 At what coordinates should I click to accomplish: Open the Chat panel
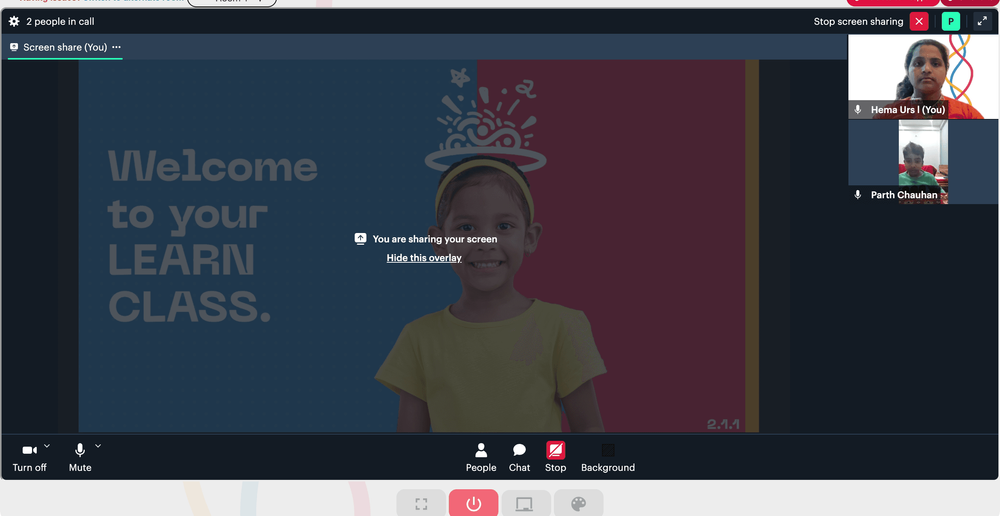519,457
